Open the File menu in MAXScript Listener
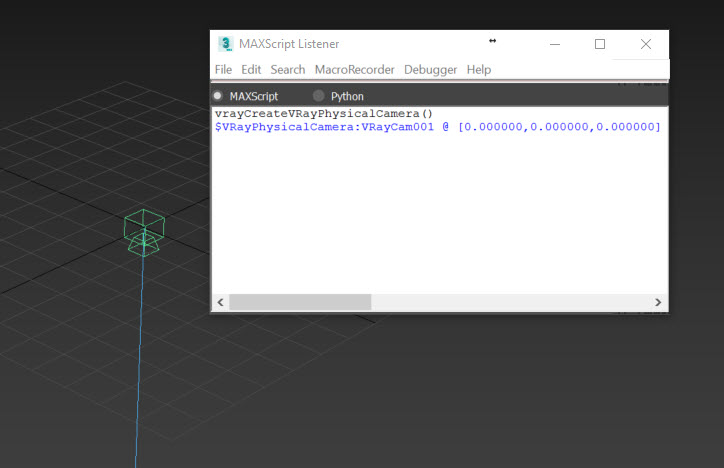 223,70
